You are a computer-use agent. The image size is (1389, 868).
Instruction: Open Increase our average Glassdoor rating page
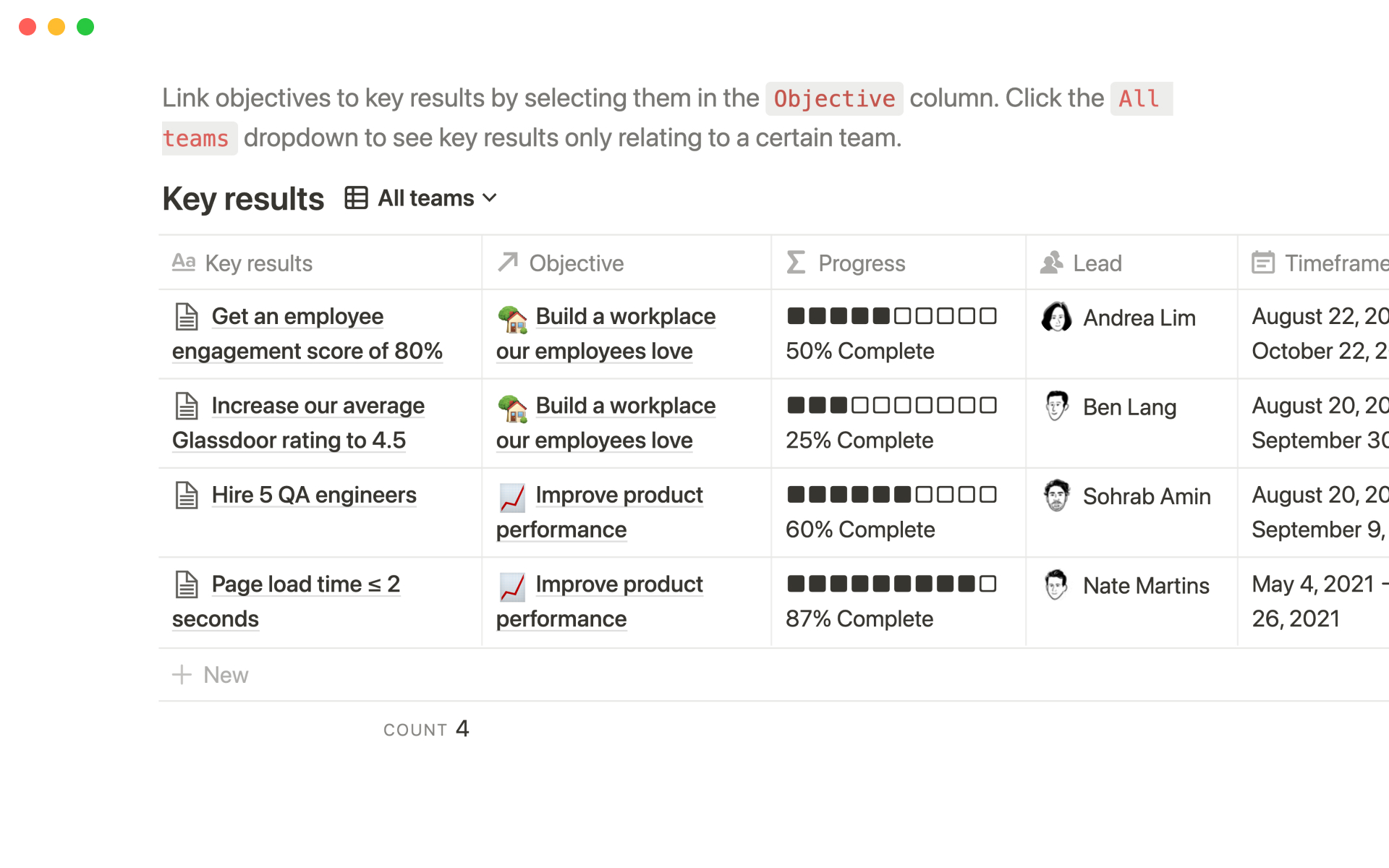click(318, 407)
